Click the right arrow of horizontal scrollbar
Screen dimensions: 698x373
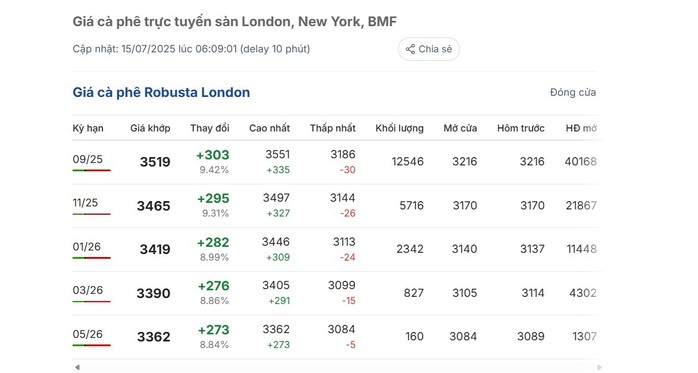pos(599,367)
